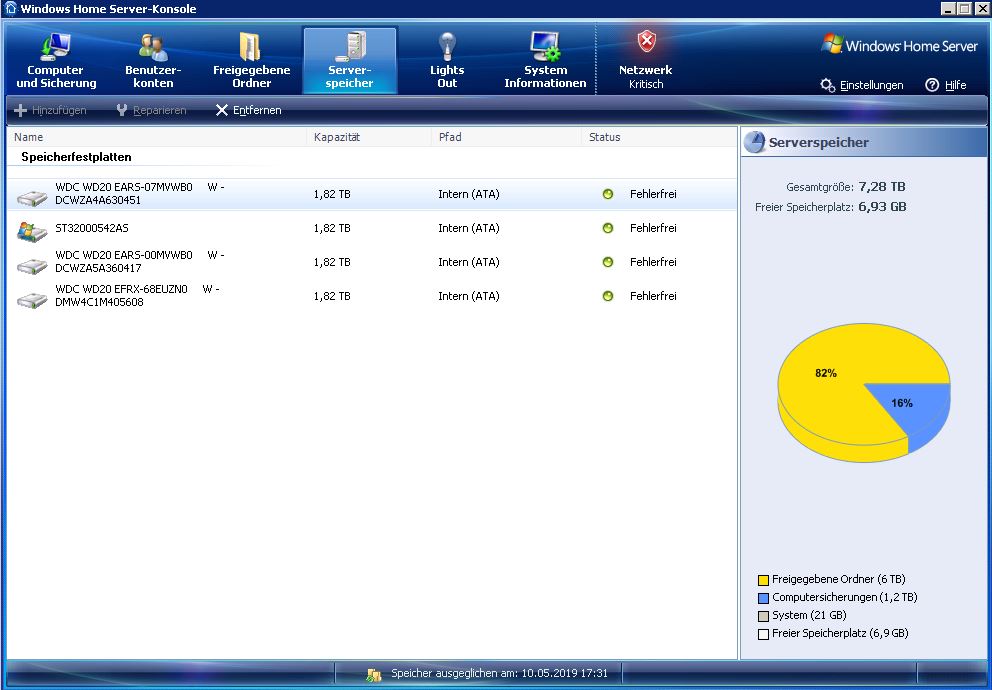The width and height of the screenshot is (992, 690).
Task: Switch to the System Informationen tab
Action: pos(545,61)
